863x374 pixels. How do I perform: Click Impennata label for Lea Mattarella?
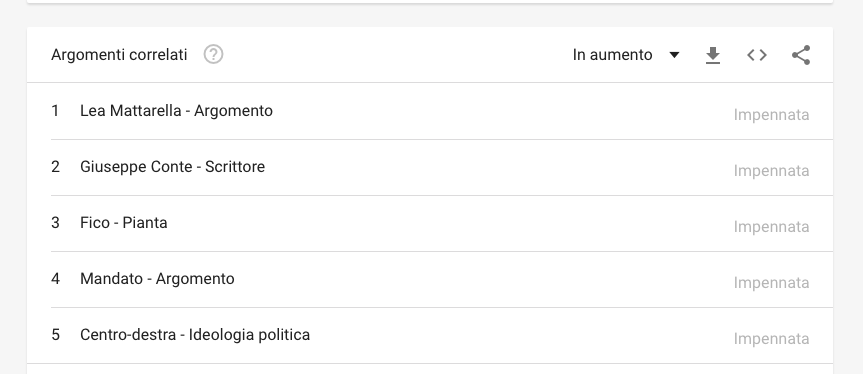[x=771, y=115]
